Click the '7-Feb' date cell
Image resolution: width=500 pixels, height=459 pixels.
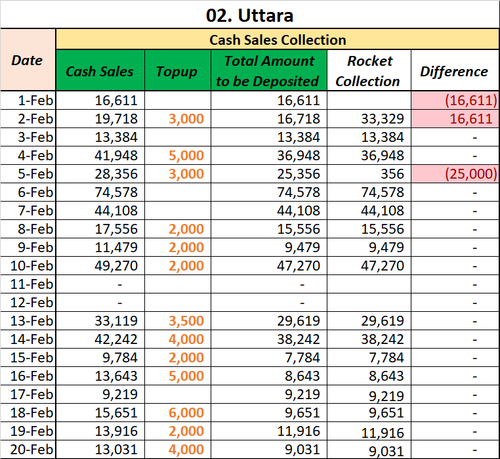pyautogui.click(x=28, y=210)
